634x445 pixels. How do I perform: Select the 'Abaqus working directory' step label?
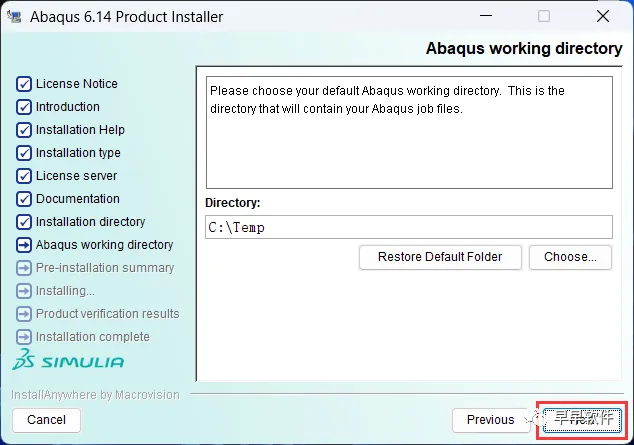(104, 245)
